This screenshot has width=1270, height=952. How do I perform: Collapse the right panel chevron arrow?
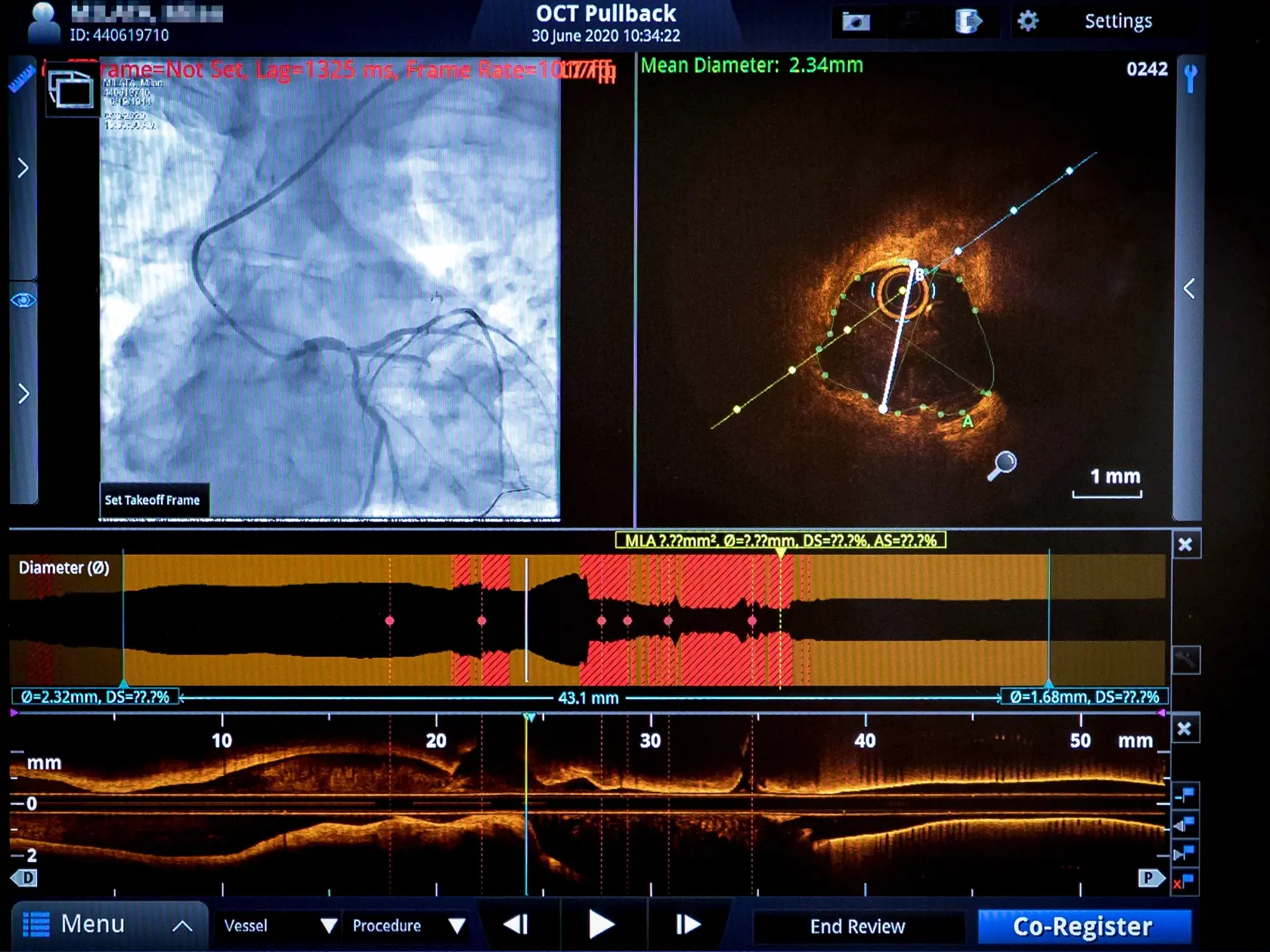1189,289
